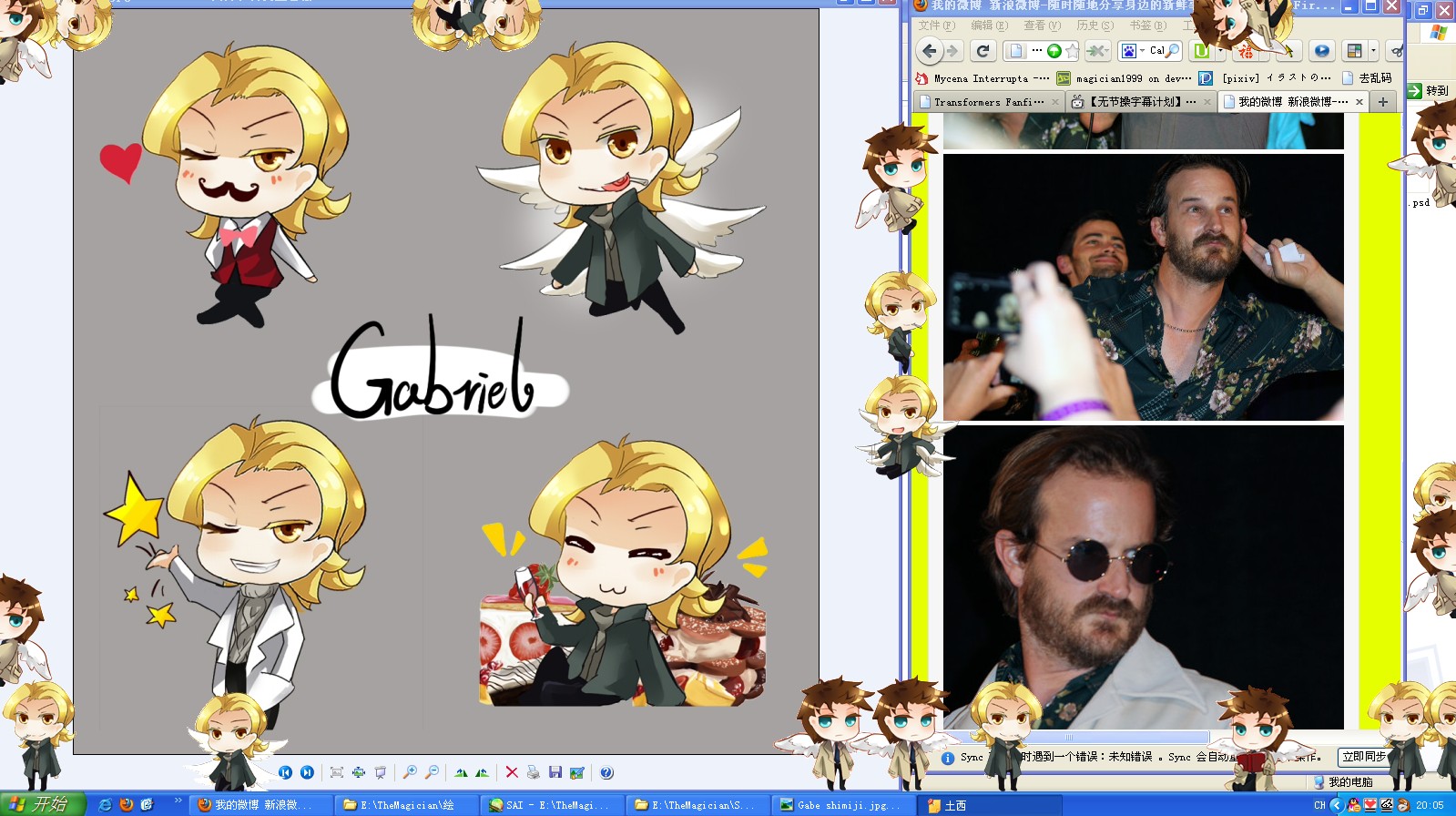Click 立即同步 sync now button
The height and width of the screenshot is (816, 1456).
pos(1363,757)
